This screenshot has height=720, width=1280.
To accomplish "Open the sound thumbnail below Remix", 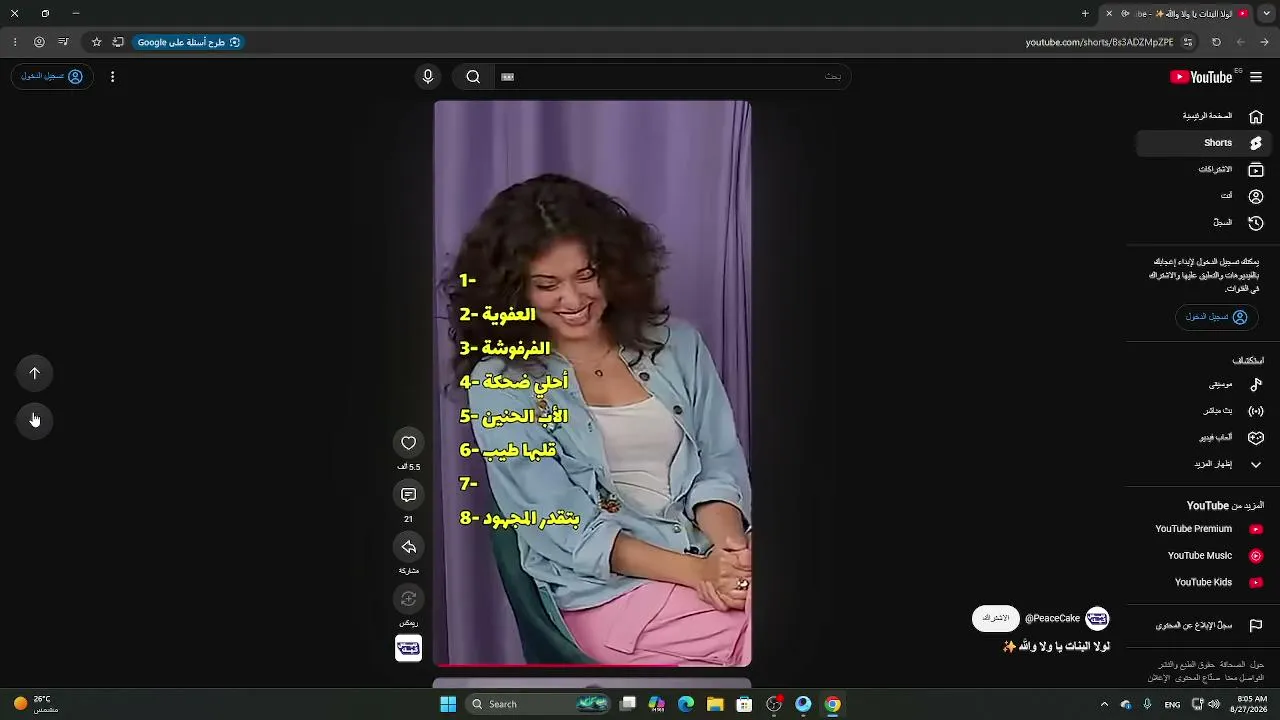I will click(408, 648).
